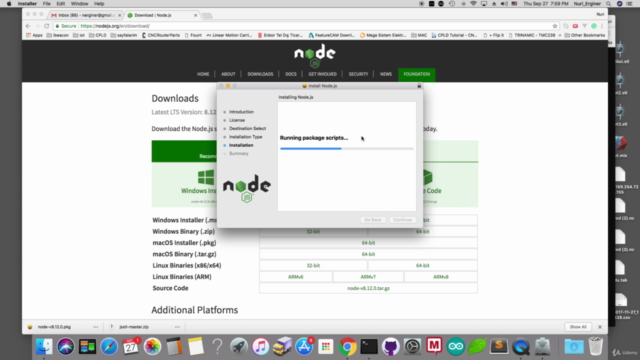Open the App Store in Dock

tap(304, 347)
